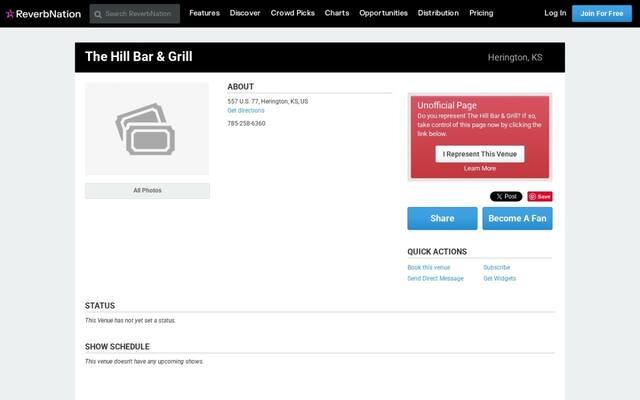Click the Log In link
Screen dimensions: 640x400
(x=555, y=13)
